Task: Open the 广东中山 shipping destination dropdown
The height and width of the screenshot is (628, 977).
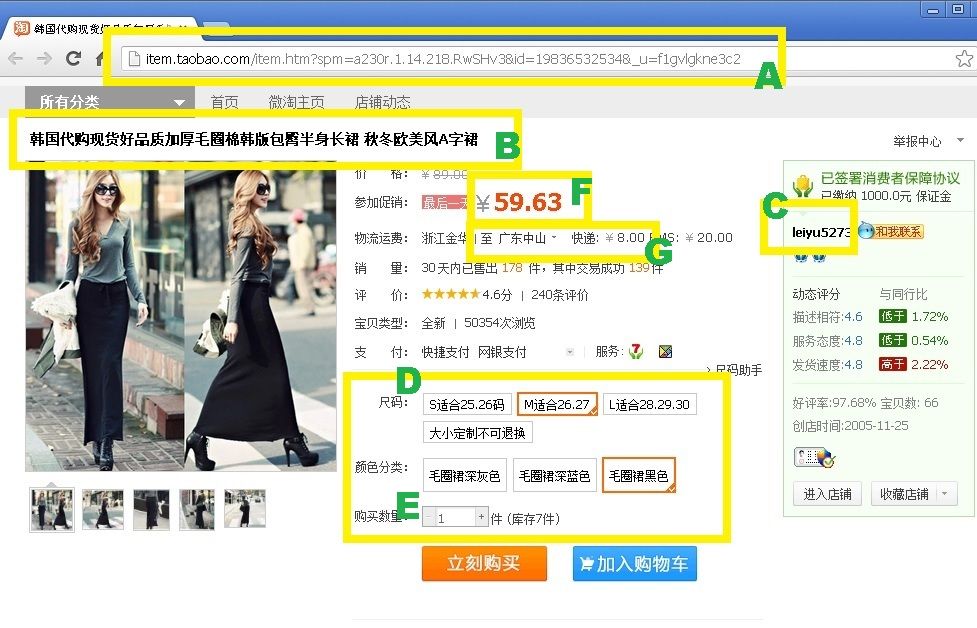Action: point(519,238)
